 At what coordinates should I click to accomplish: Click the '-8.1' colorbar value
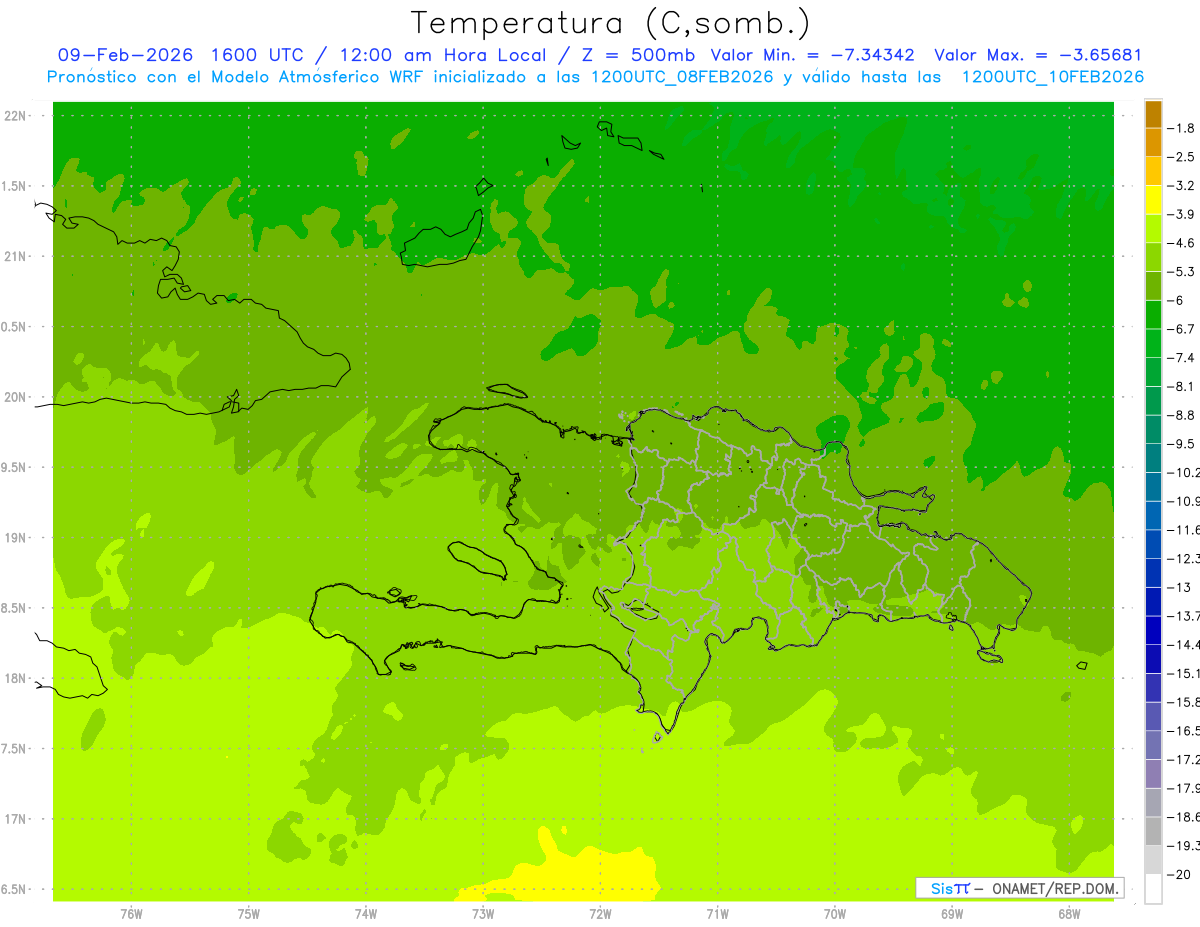tap(1181, 386)
